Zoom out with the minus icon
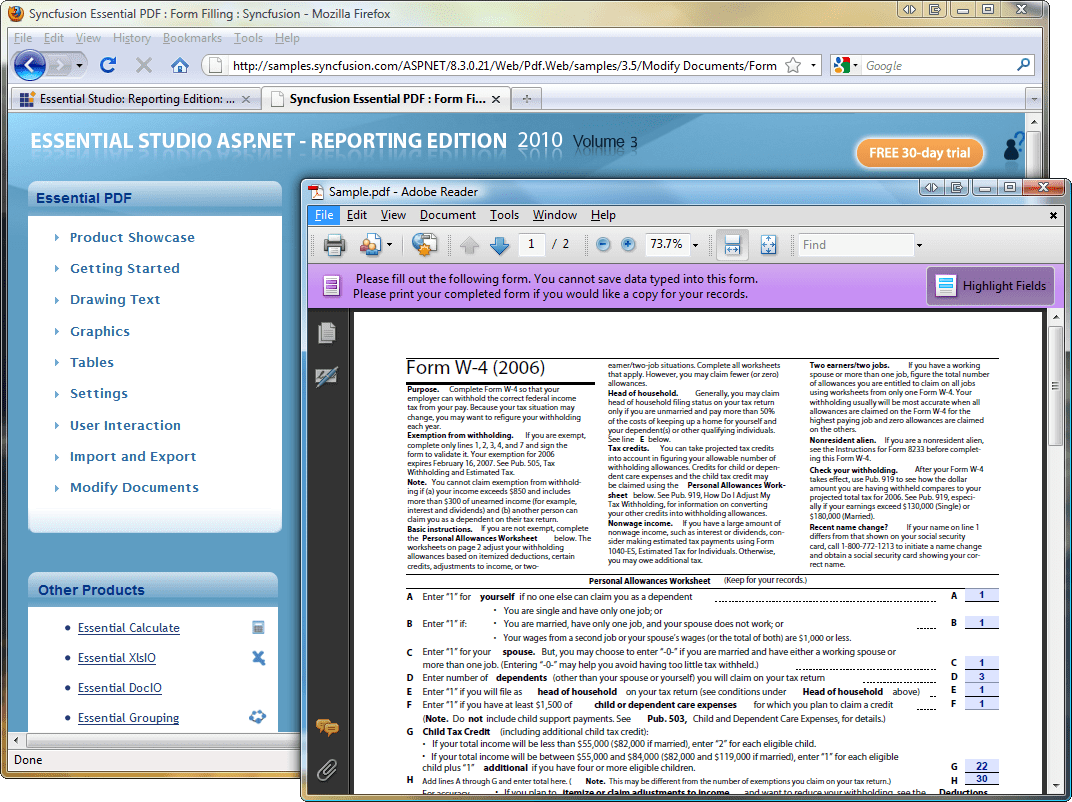The image size is (1072, 802). [603, 244]
